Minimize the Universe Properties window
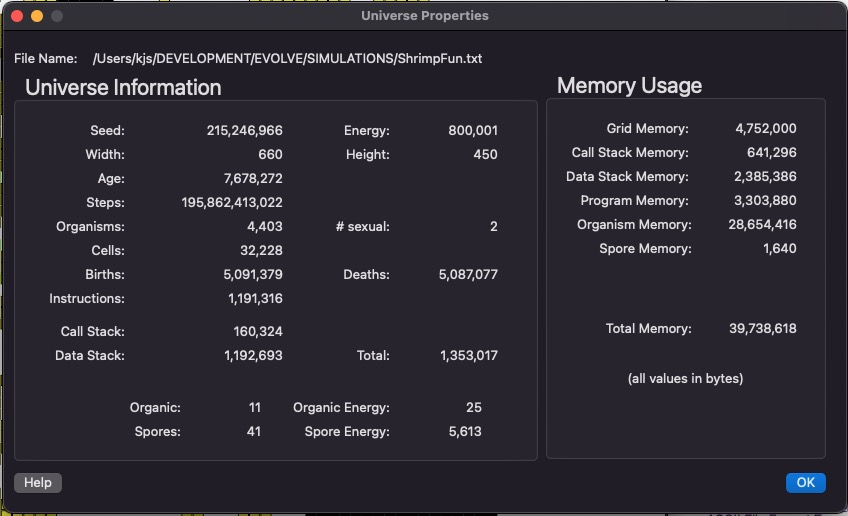The height and width of the screenshot is (516, 848). [x=37, y=16]
